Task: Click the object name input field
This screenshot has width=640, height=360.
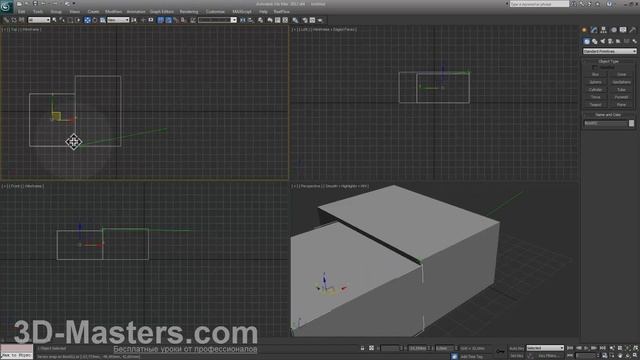Action: pos(606,123)
